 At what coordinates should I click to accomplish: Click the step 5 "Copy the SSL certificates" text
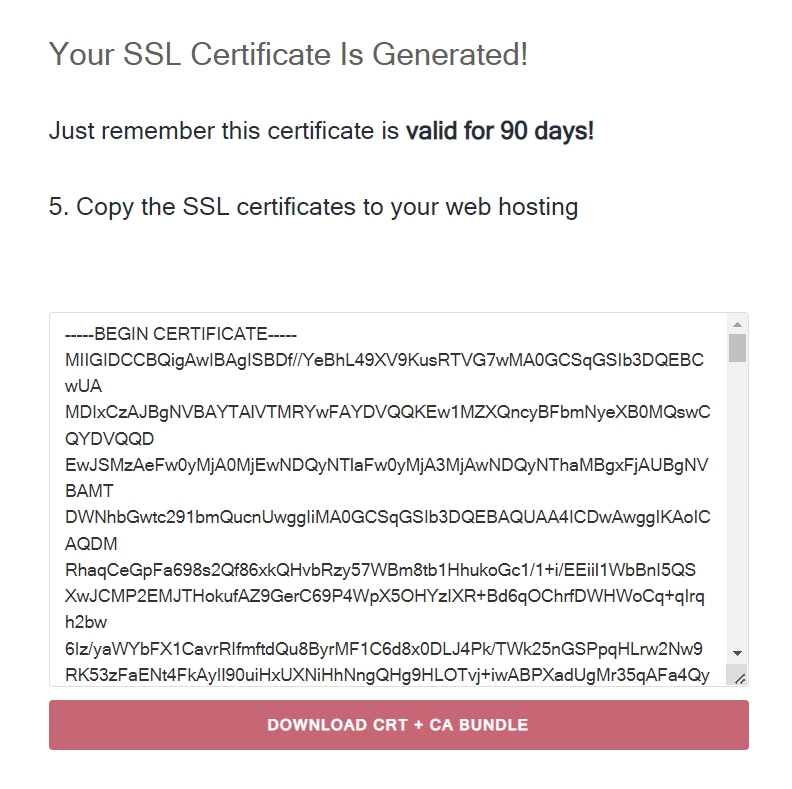pos(313,207)
